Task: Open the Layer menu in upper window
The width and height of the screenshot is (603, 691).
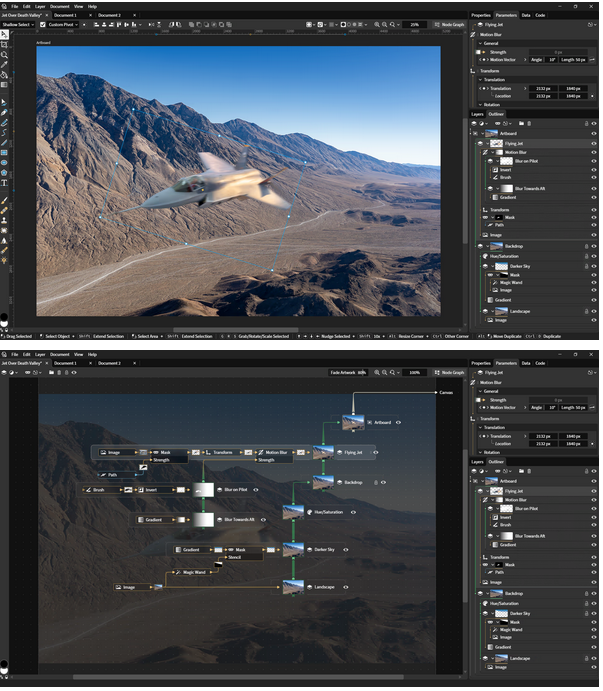Action: coord(39,6)
